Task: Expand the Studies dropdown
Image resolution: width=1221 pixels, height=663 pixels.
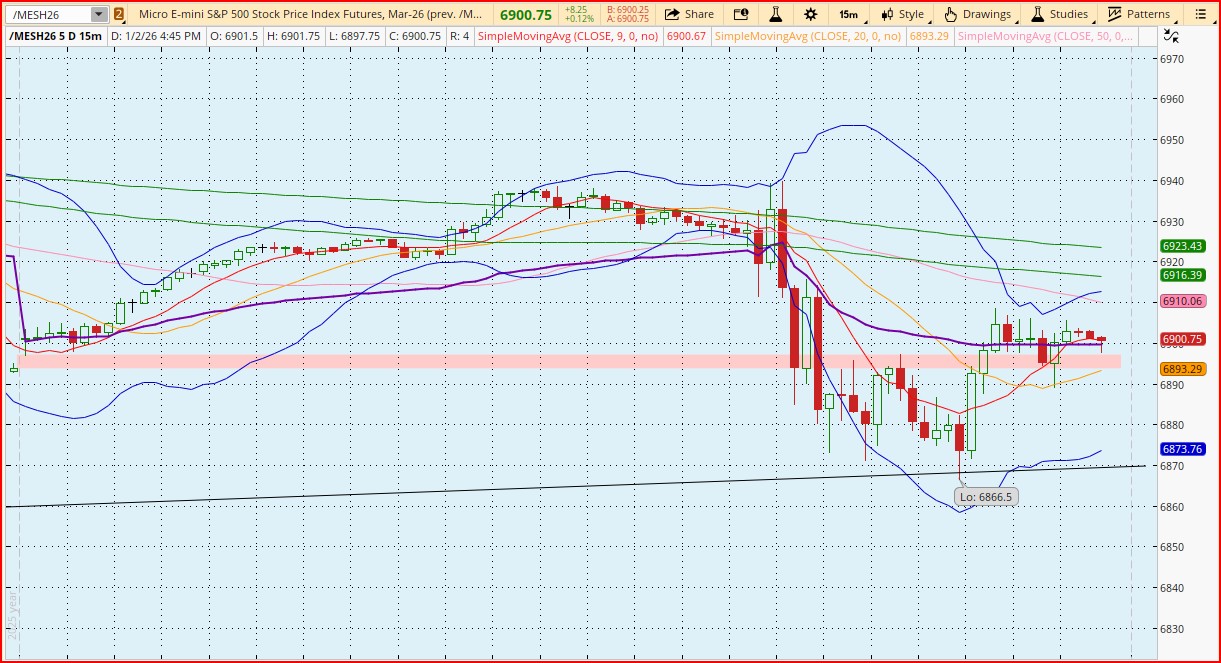Action: pos(1060,14)
